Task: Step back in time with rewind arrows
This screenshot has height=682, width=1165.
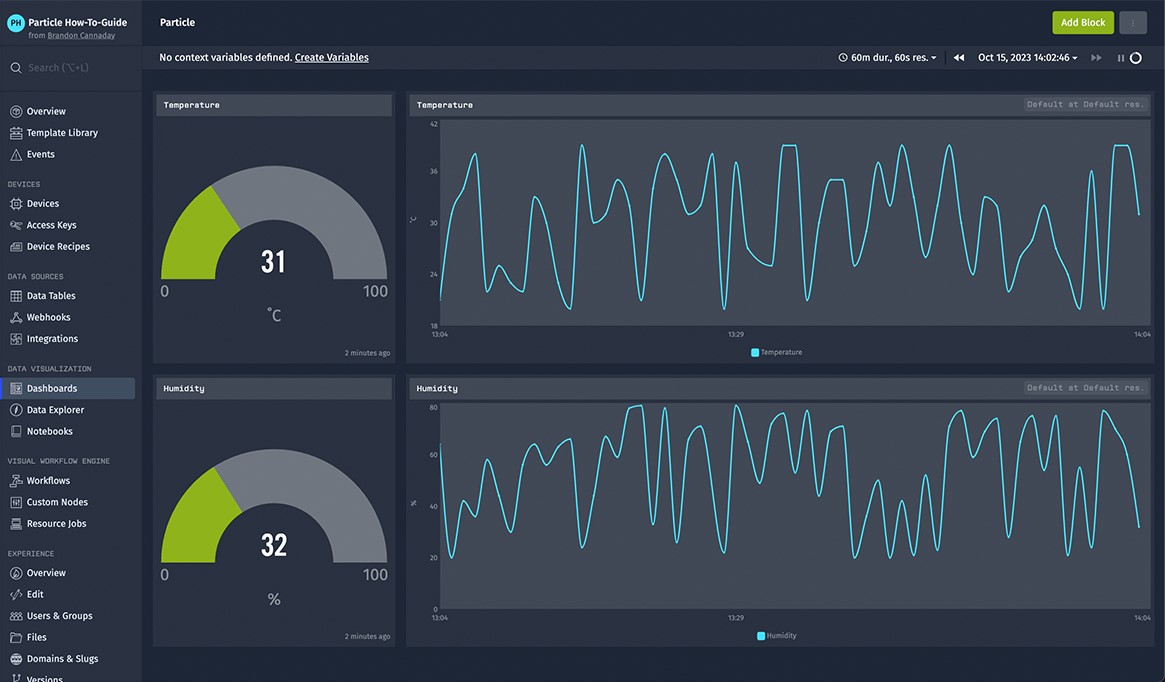Action: pyautogui.click(x=958, y=57)
